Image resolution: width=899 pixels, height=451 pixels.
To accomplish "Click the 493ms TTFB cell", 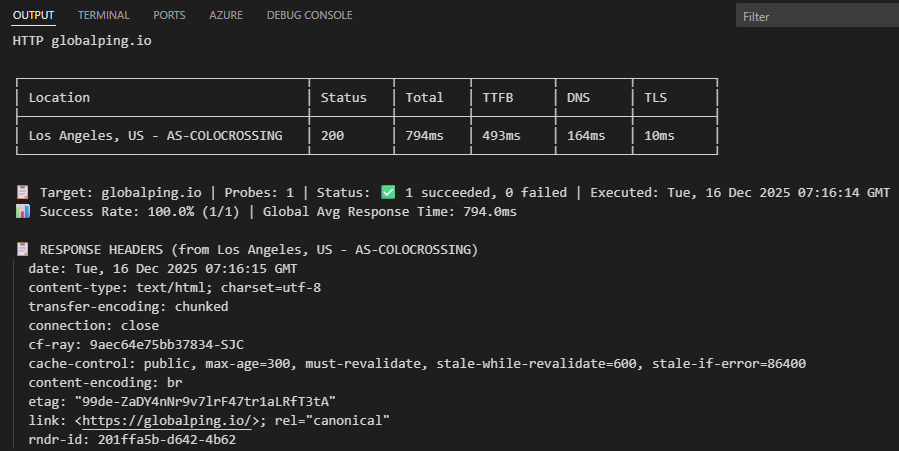I will tap(502, 136).
